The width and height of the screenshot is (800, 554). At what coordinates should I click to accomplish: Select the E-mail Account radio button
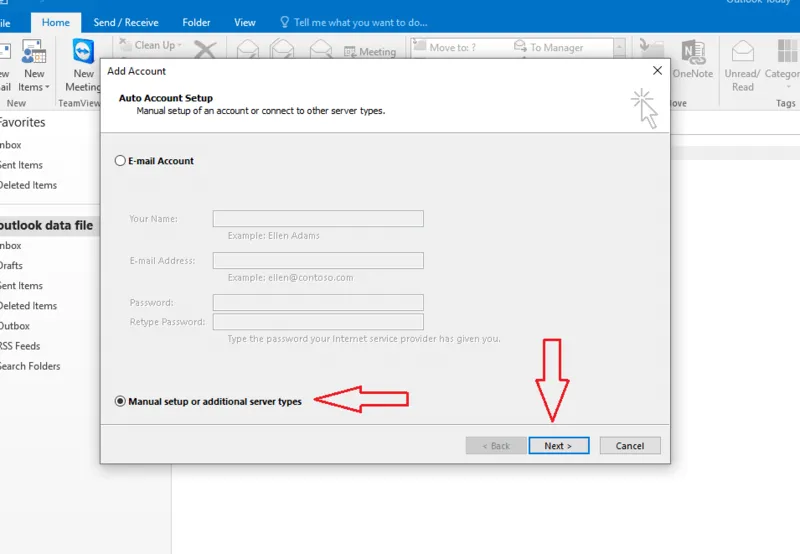[x=120, y=161]
